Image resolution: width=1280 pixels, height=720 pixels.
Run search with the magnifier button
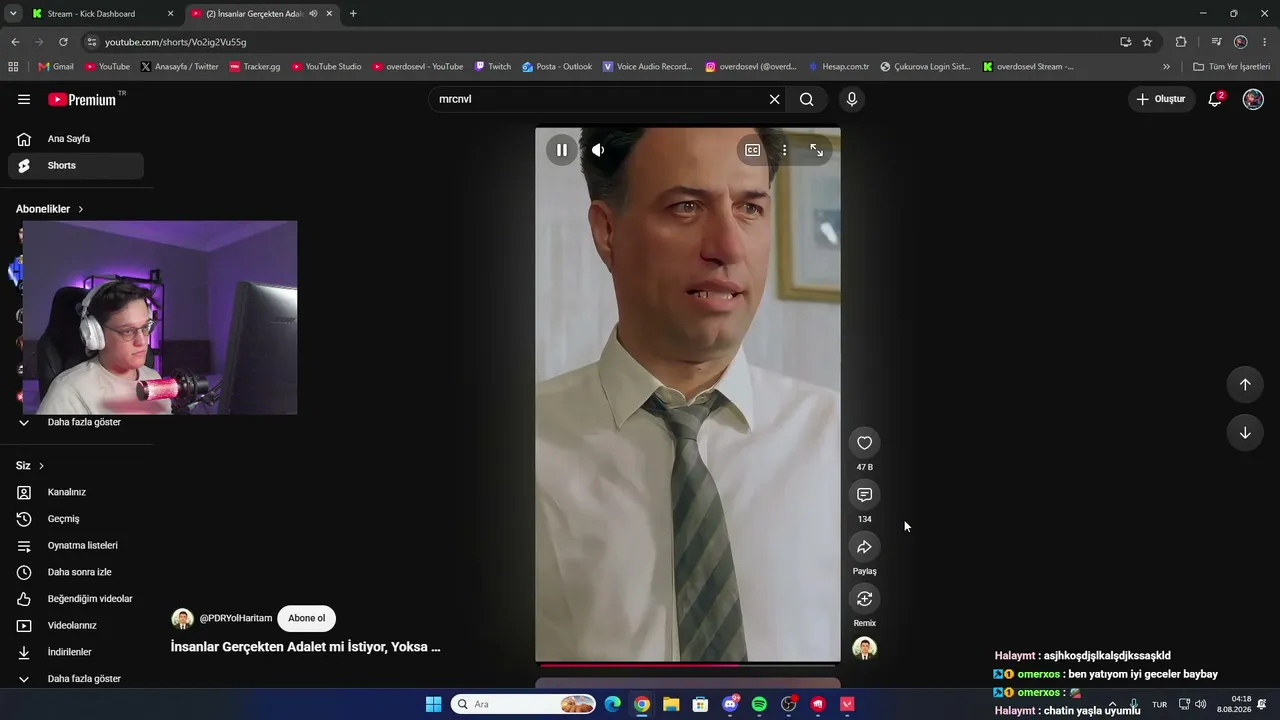807,99
